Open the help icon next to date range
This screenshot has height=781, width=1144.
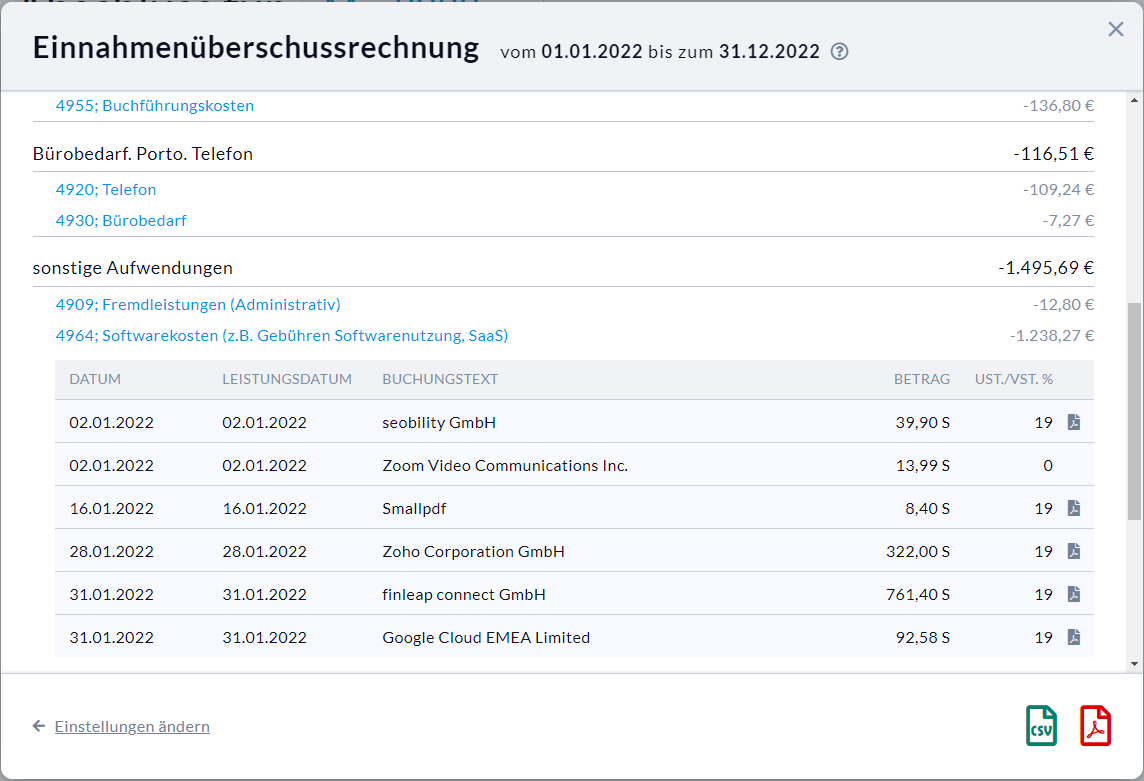click(840, 52)
